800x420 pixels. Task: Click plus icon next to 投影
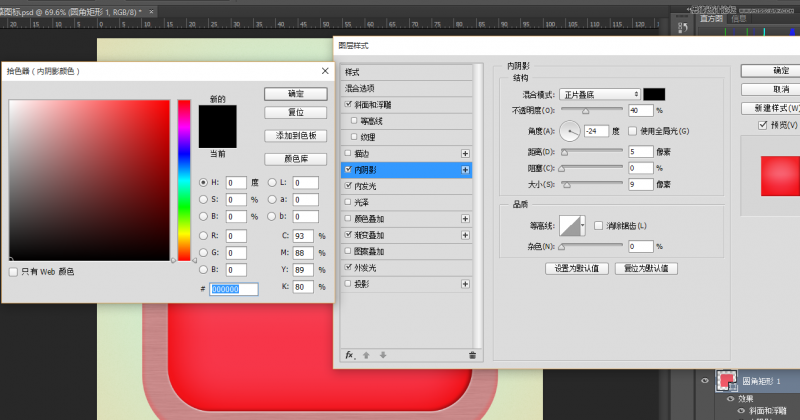465,284
